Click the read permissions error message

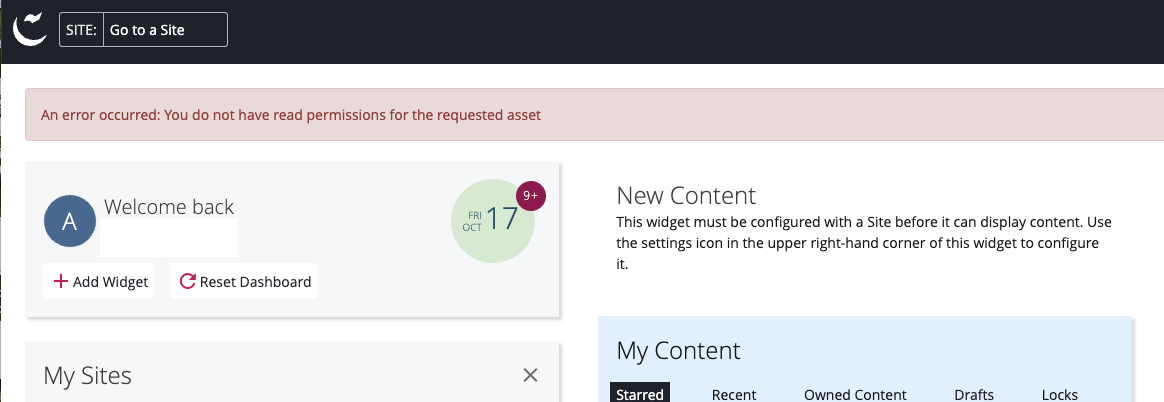(291, 115)
